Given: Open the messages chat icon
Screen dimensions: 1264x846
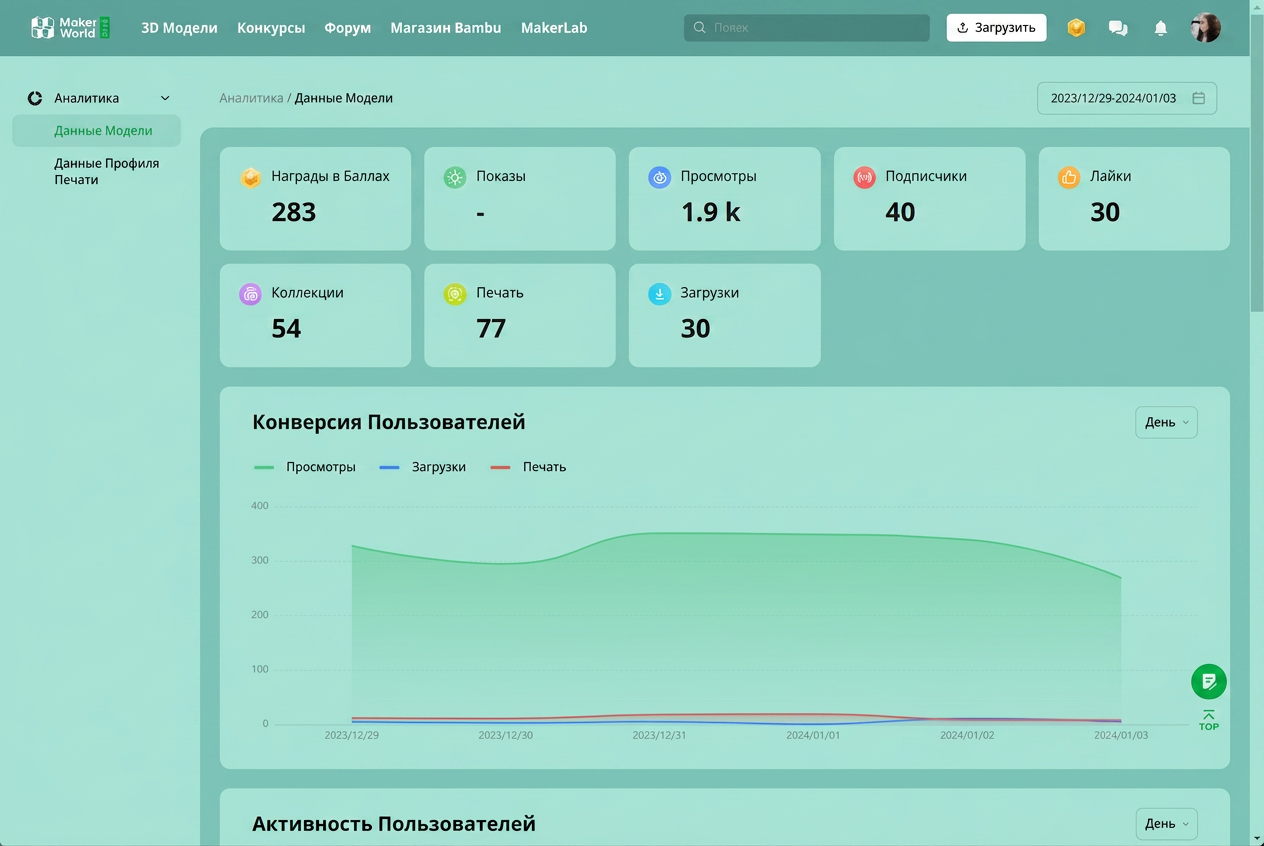Looking at the screenshot, I should coord(1118,28).
